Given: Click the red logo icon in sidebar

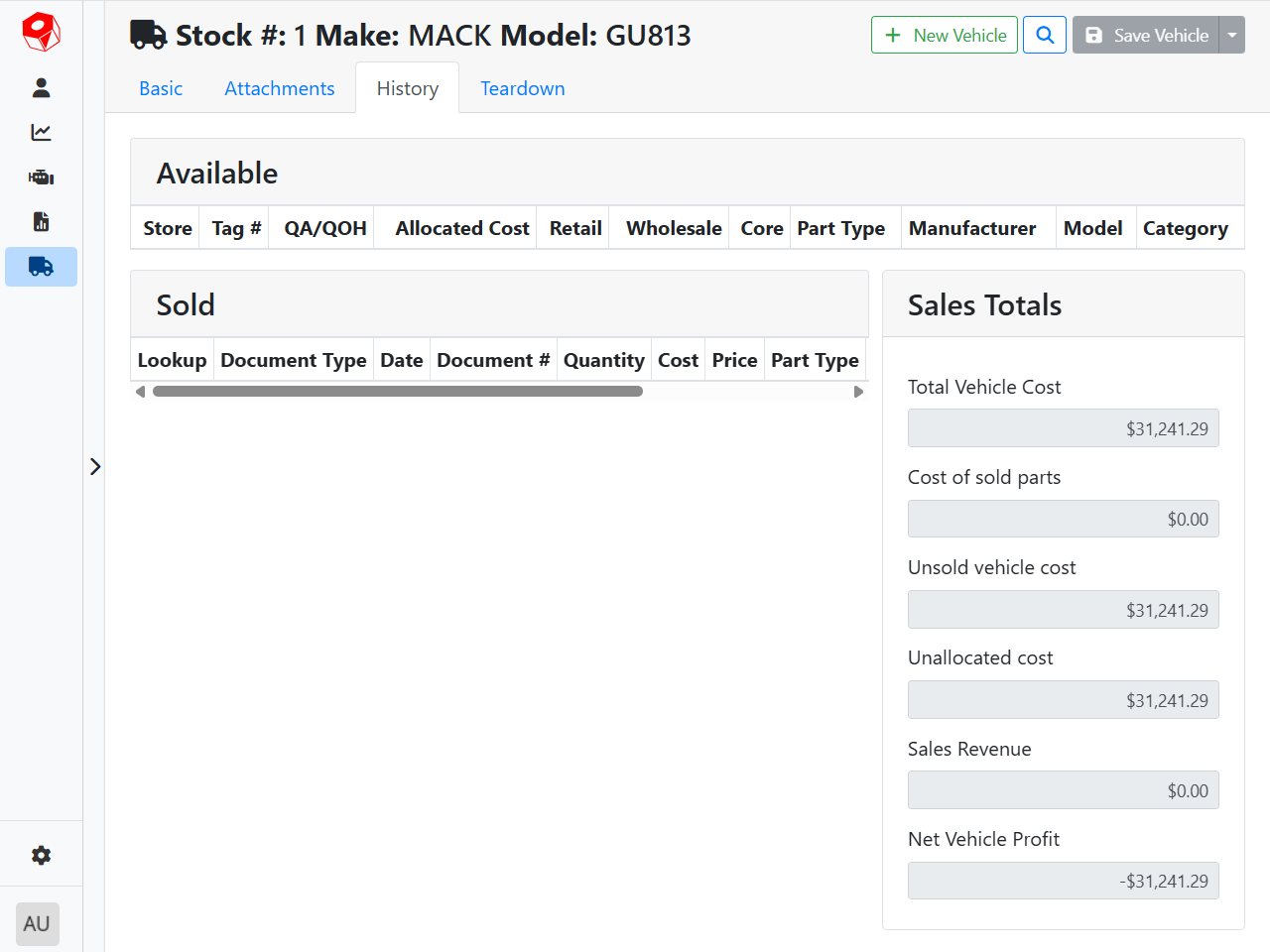Looking at the screenshot, I should click(x=41, y=32).
